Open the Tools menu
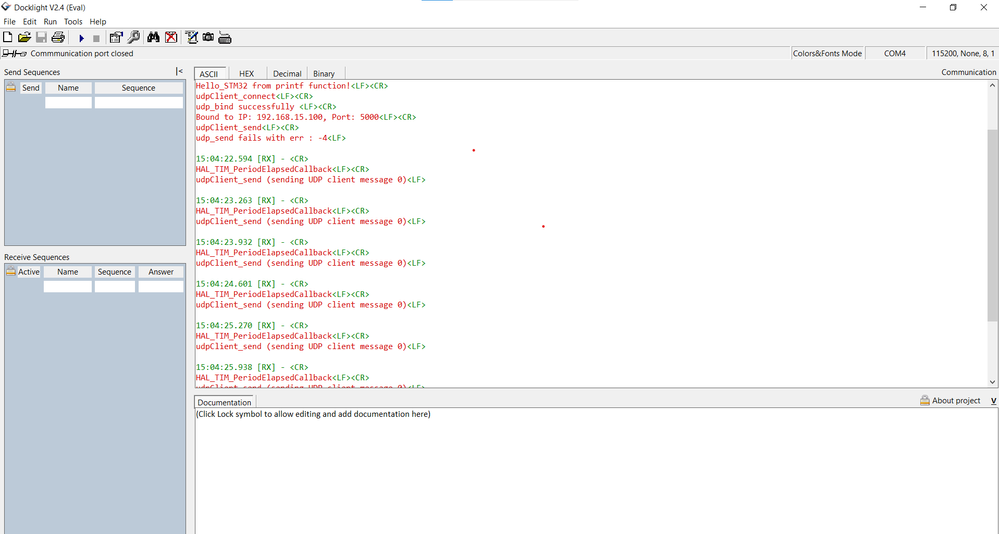999x534 pixels. point(73,22)
